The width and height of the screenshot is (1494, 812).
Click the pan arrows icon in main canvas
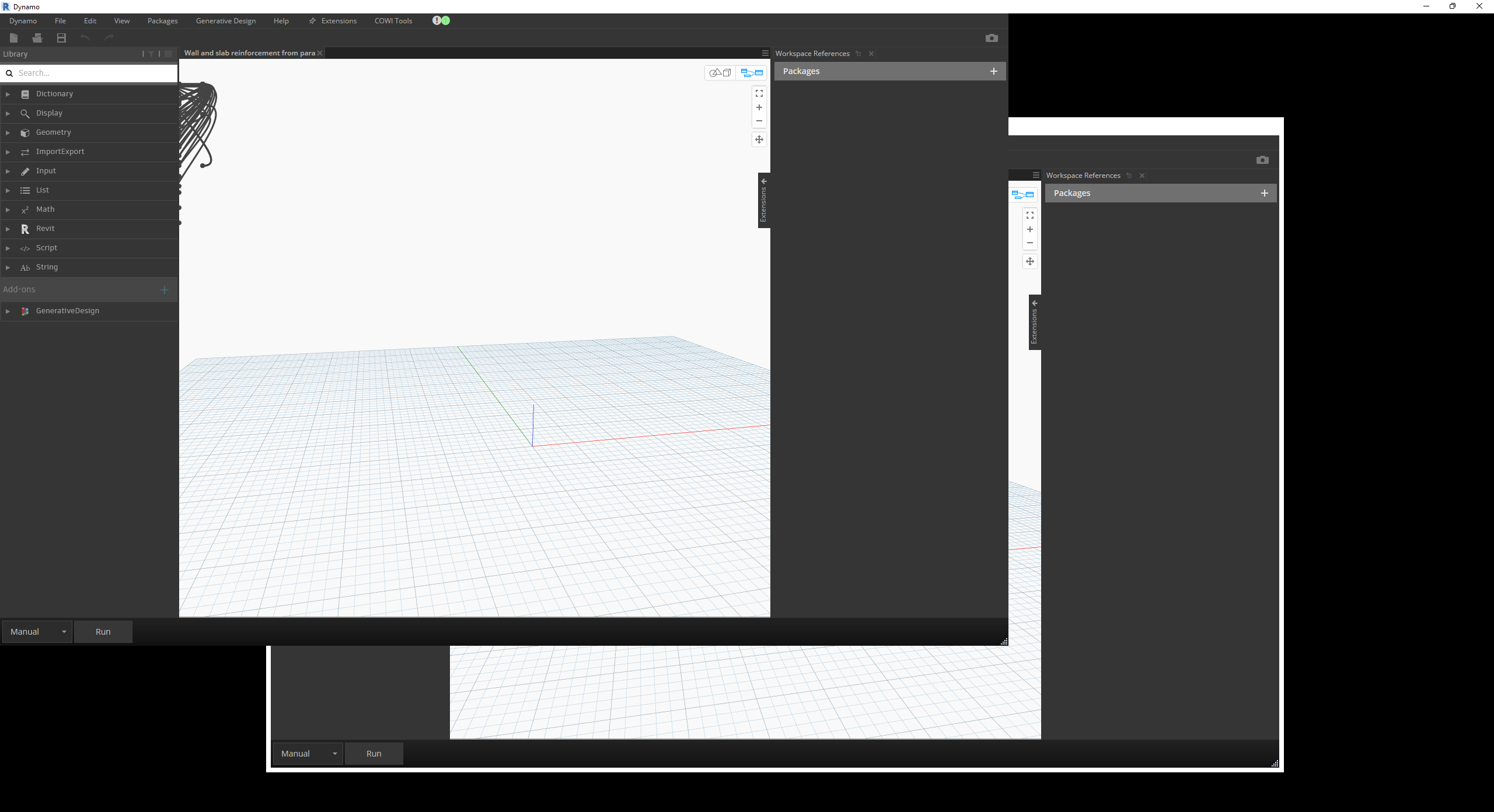coord(759,139)
